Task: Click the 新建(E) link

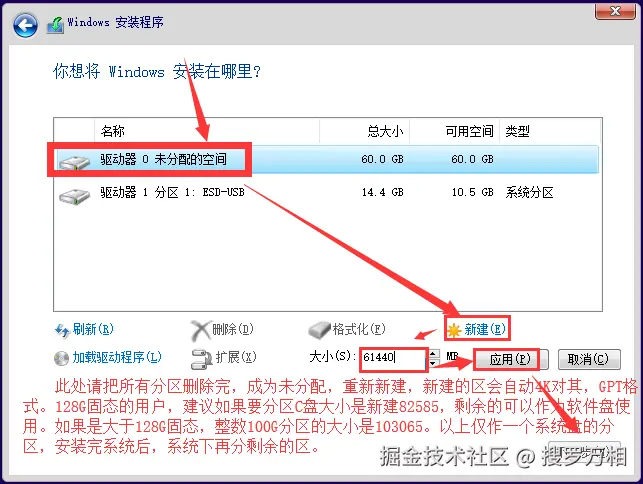Action: (485, 329)
